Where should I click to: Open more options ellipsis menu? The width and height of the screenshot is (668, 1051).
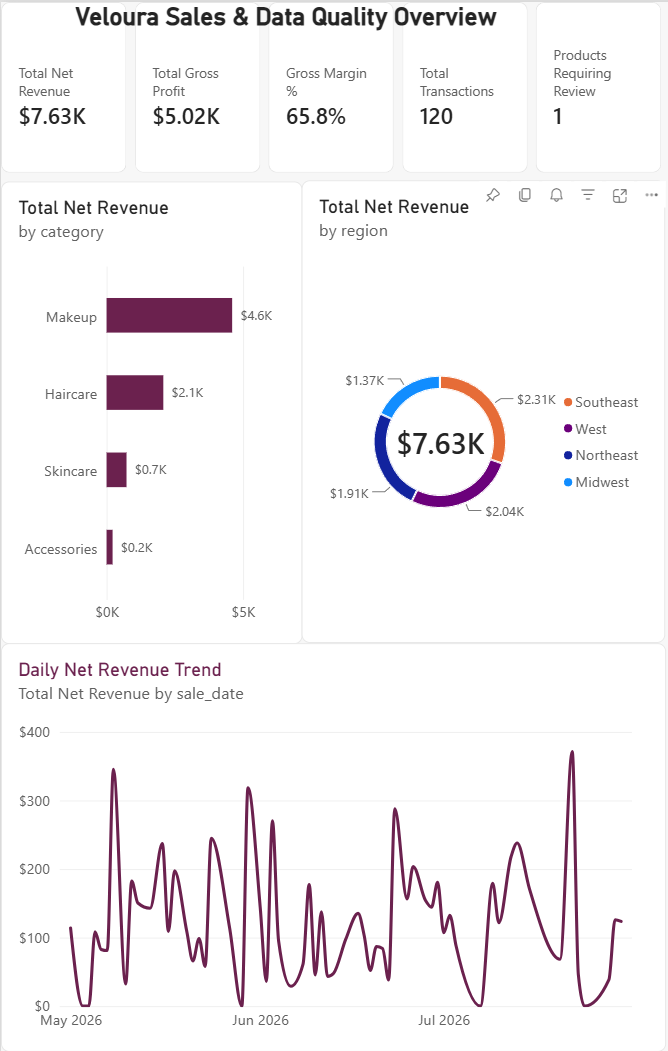tap(651, 195)
